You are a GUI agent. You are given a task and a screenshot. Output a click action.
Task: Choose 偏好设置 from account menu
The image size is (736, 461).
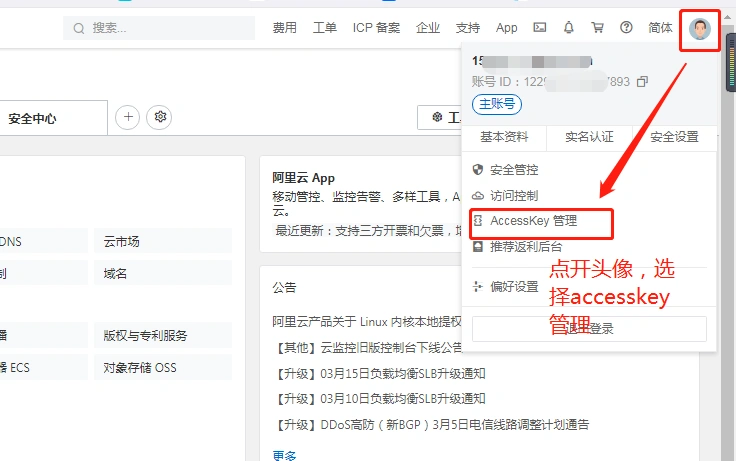point(514,286)
